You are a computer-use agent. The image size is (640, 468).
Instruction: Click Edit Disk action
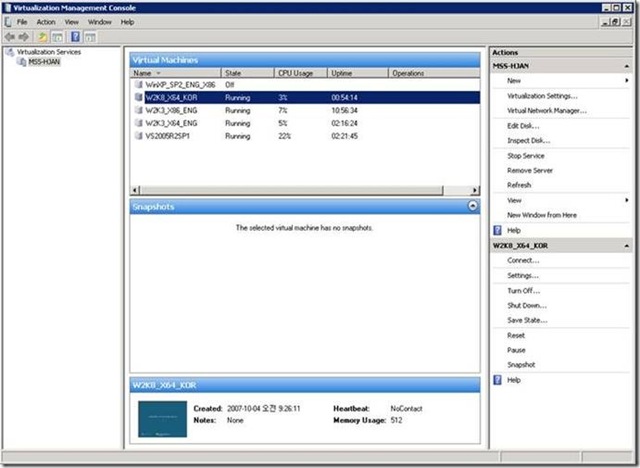point(523,126)
